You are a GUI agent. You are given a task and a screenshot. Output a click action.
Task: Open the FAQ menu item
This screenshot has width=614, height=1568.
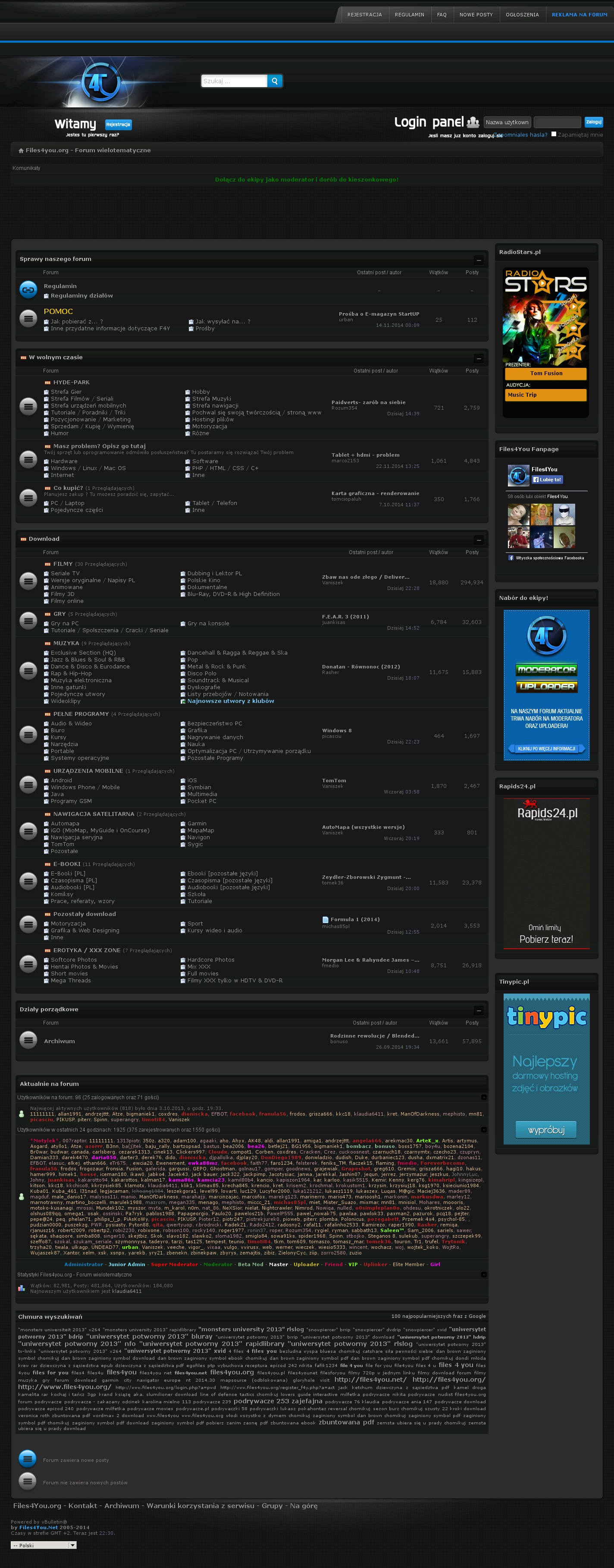pos(441,15)
